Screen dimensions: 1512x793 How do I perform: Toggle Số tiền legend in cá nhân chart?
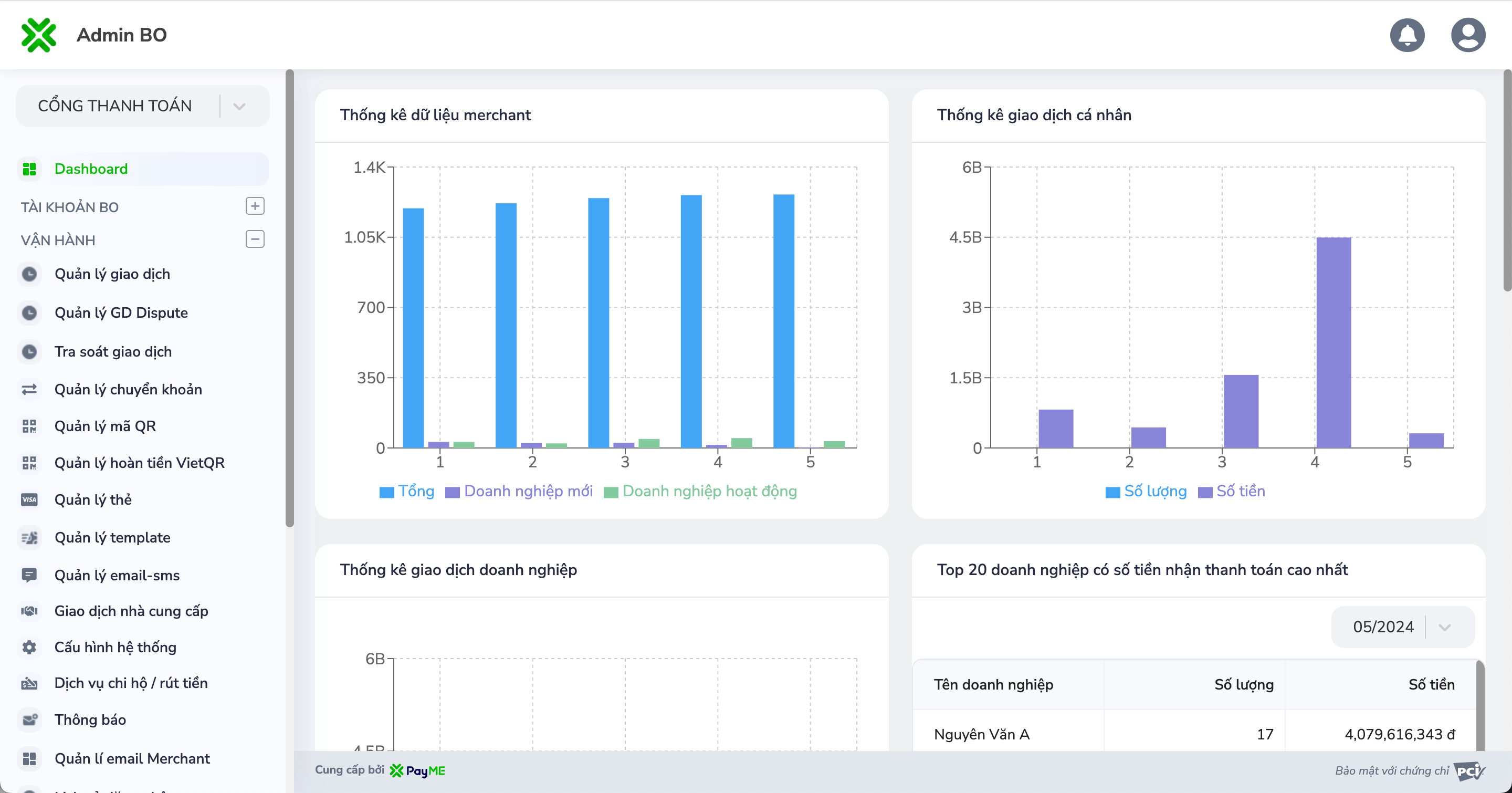pyautogui.click(x=1232, y=492)
